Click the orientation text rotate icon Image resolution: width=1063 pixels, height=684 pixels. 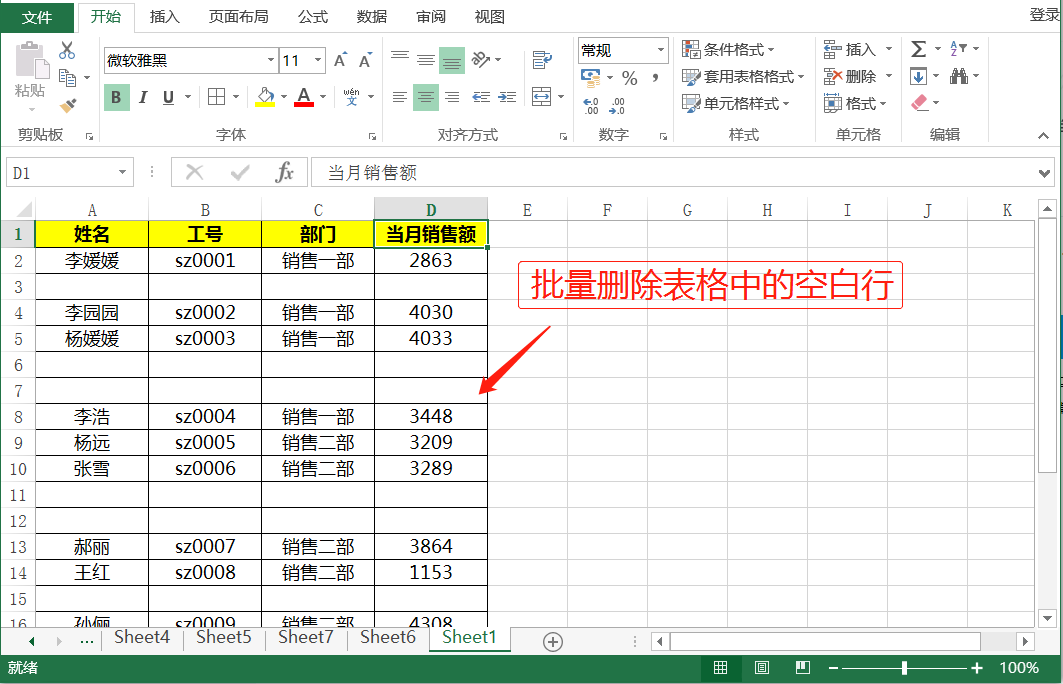click(x=481, y=60)
